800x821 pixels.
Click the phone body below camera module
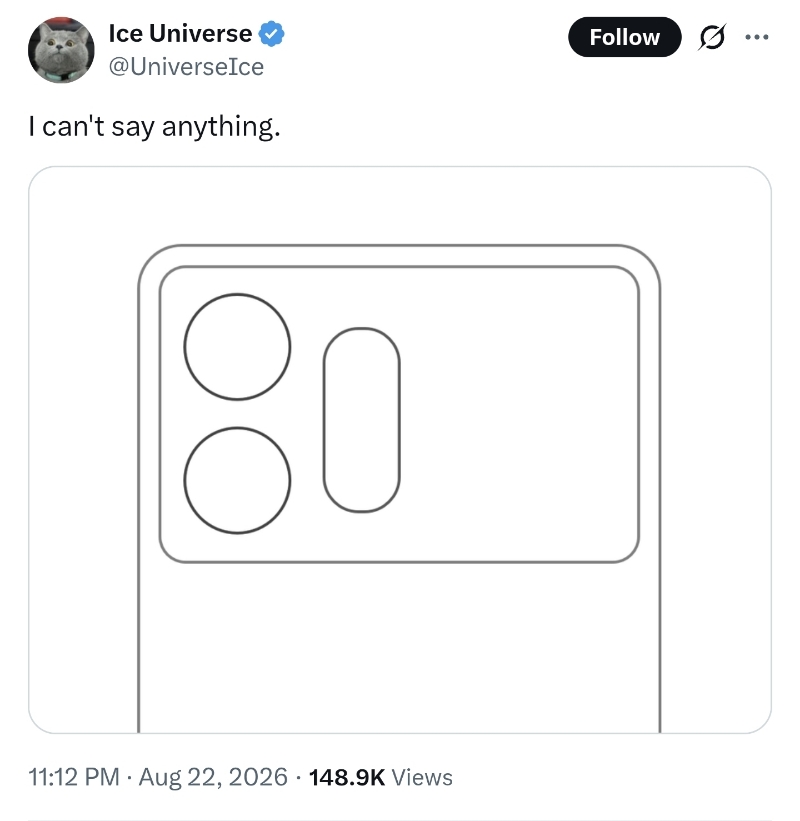coord(399,649)
